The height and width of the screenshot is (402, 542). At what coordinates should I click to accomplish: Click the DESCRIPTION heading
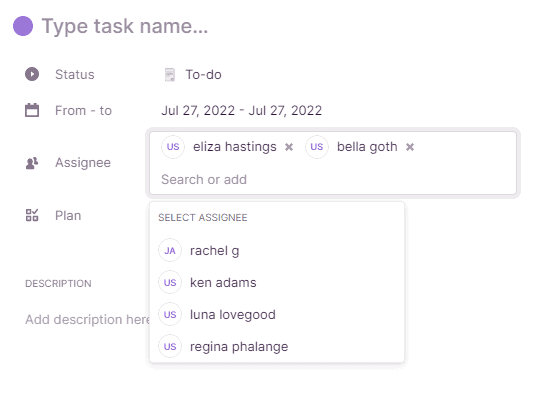(x=58, y=283)
